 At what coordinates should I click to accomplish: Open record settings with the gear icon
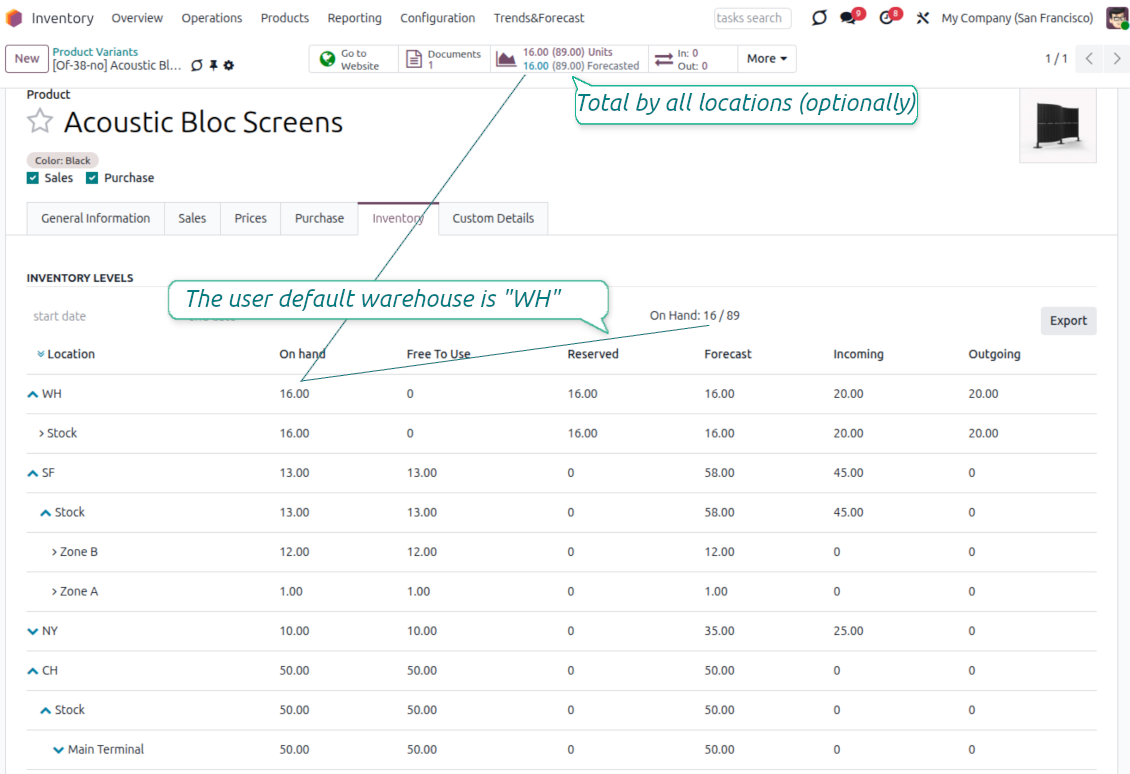click(x=229, y=64)
